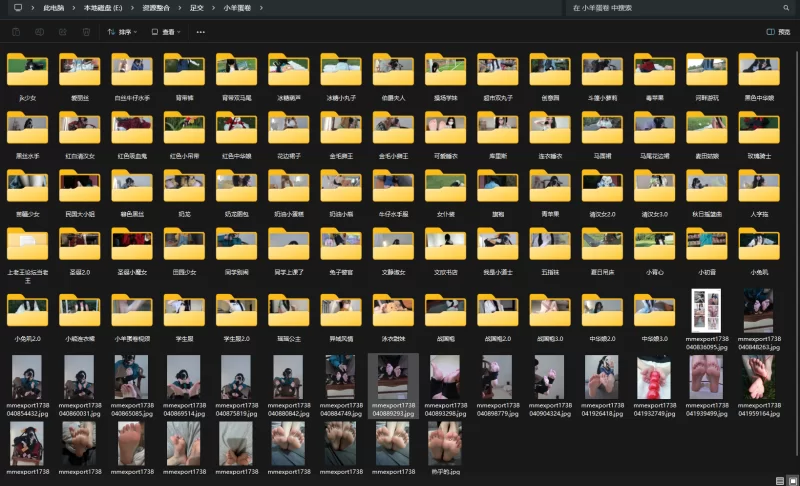Select the 学生服 folder
The image size is (800, 486).
point(184,317)
